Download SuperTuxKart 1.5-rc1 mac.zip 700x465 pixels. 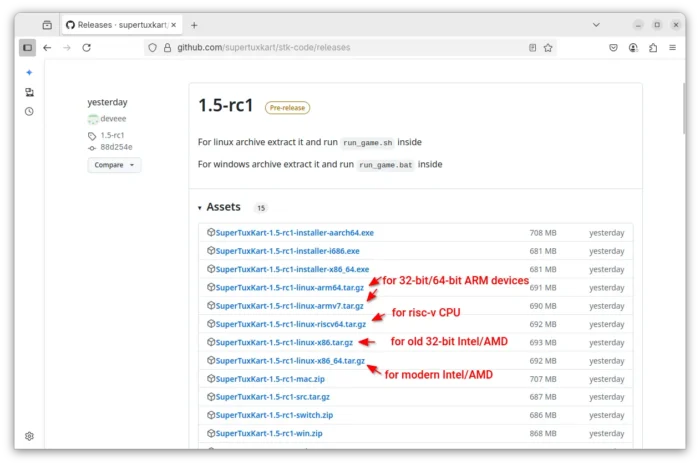click(270, 379)
